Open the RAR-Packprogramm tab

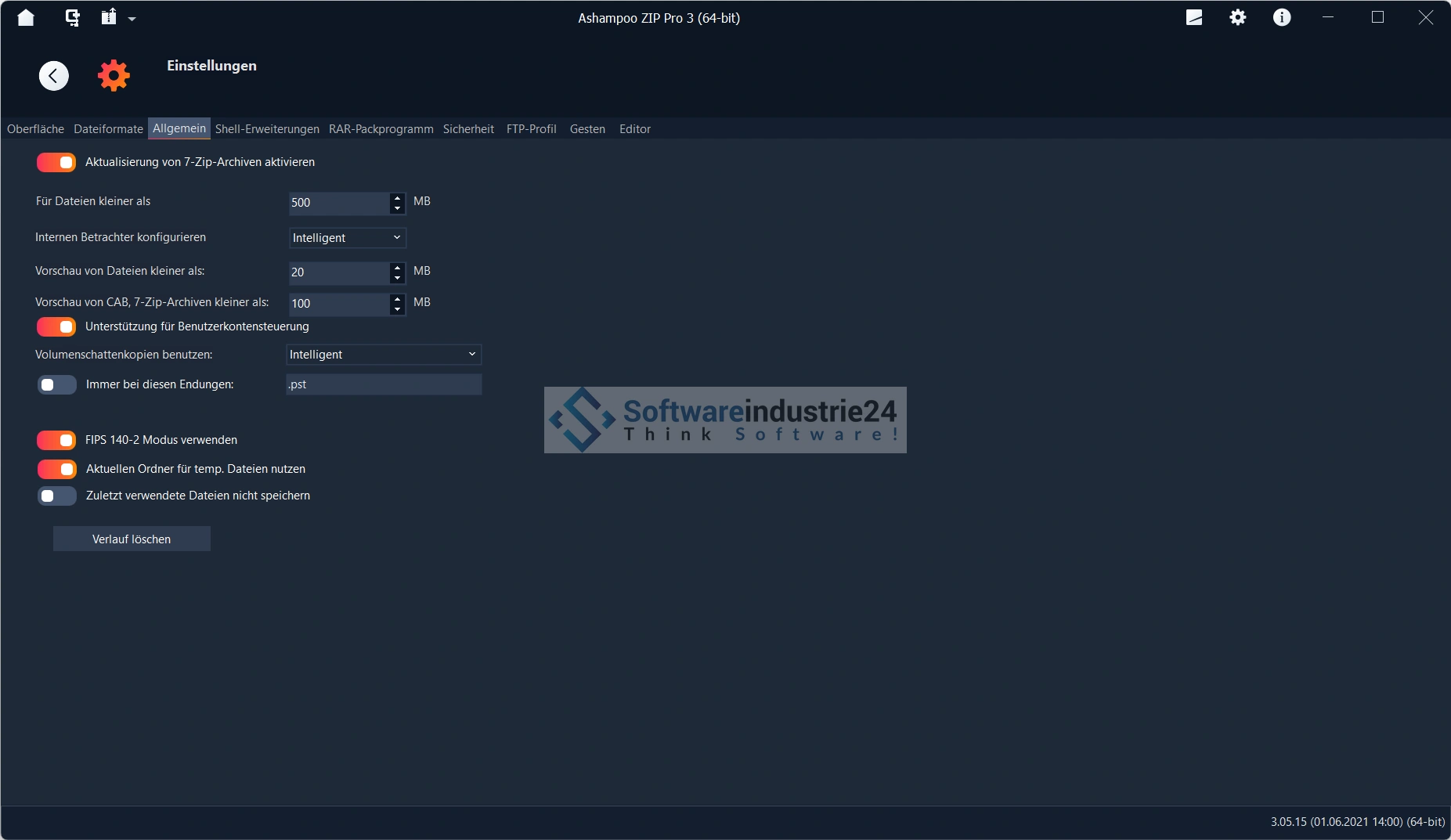tap(381, 129)
